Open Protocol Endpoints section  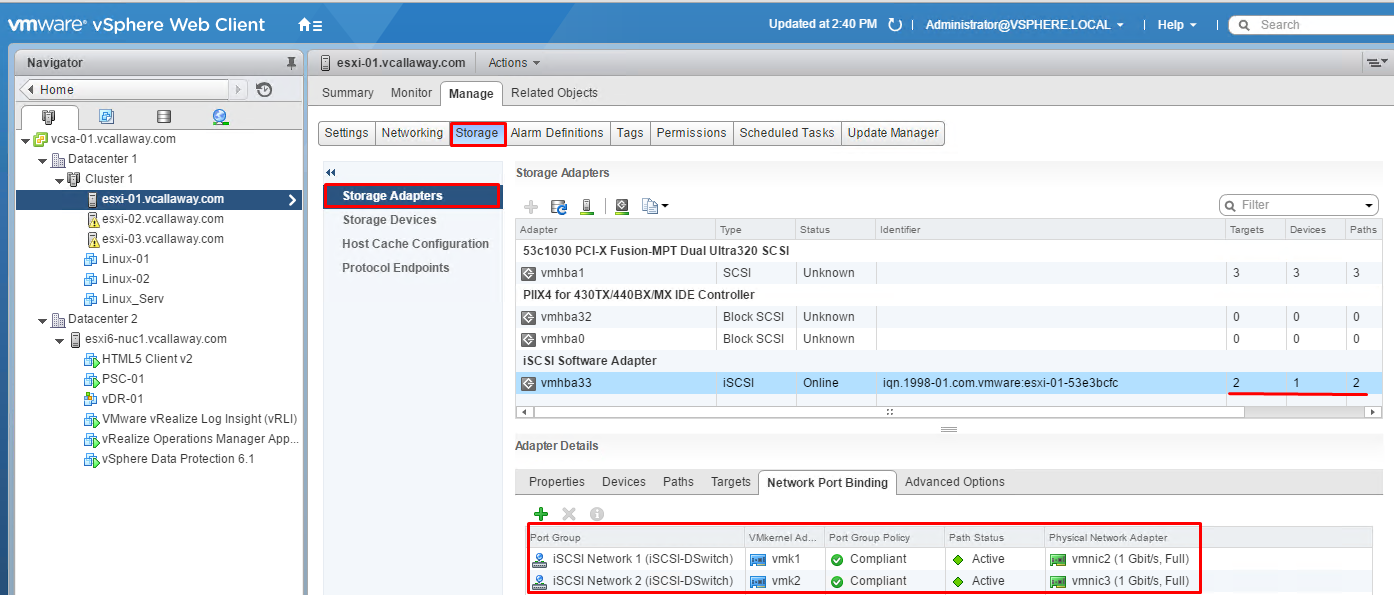[x=395, y=268]
